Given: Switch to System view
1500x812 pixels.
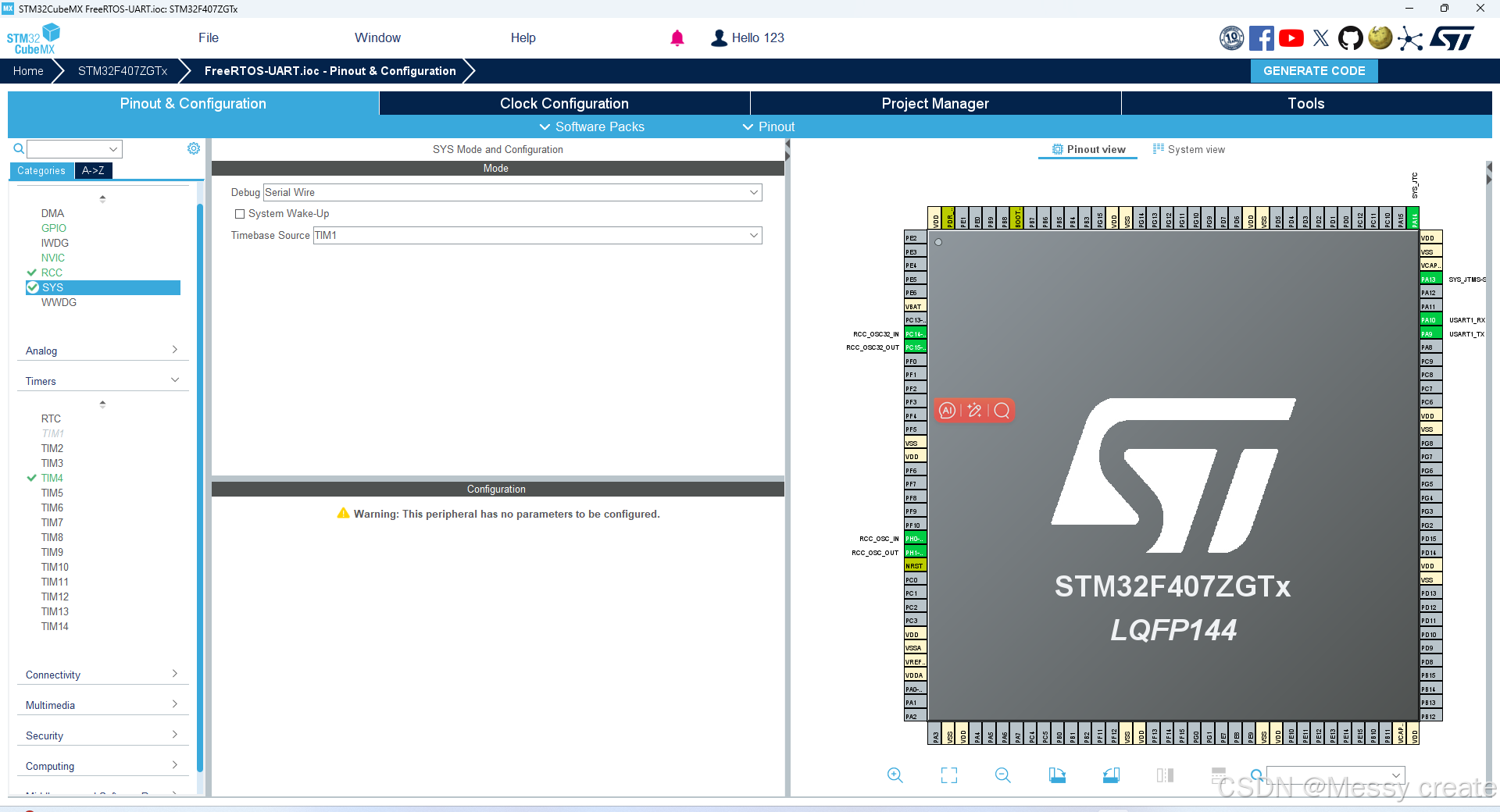Looking at the screenshot, I should click(1189, 149).
